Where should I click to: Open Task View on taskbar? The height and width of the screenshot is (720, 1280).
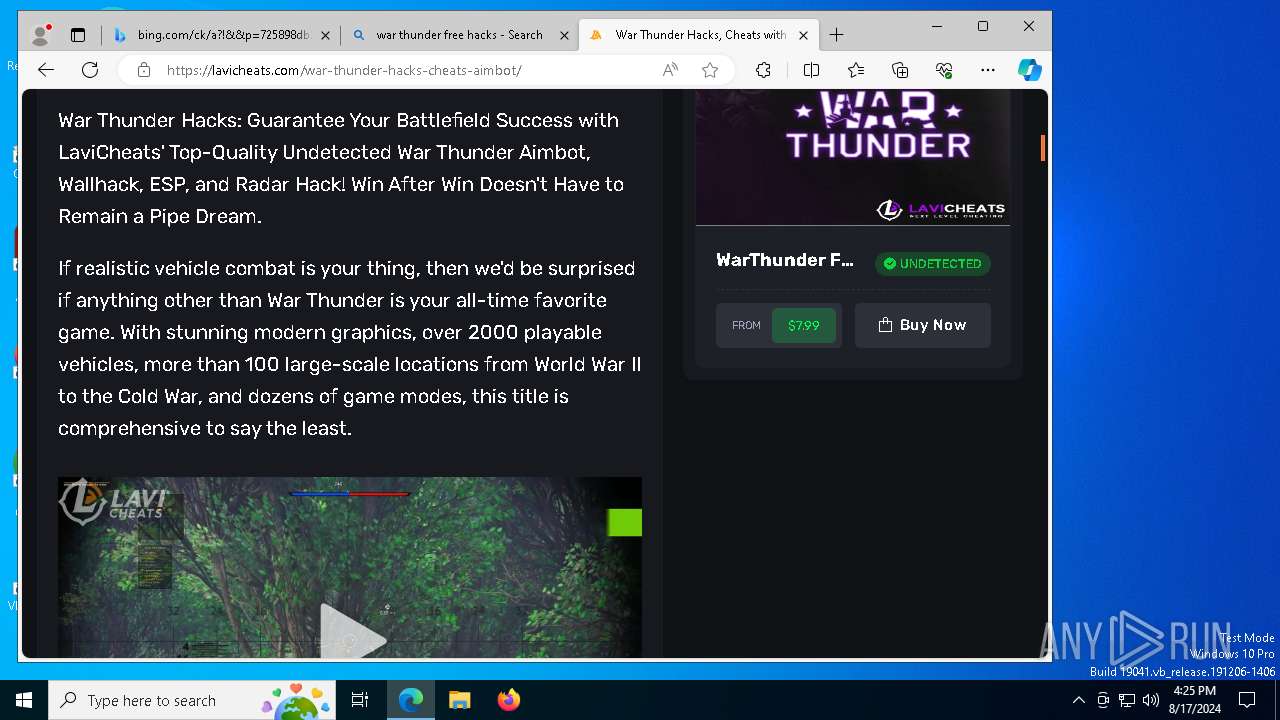[x=360, y=700]
